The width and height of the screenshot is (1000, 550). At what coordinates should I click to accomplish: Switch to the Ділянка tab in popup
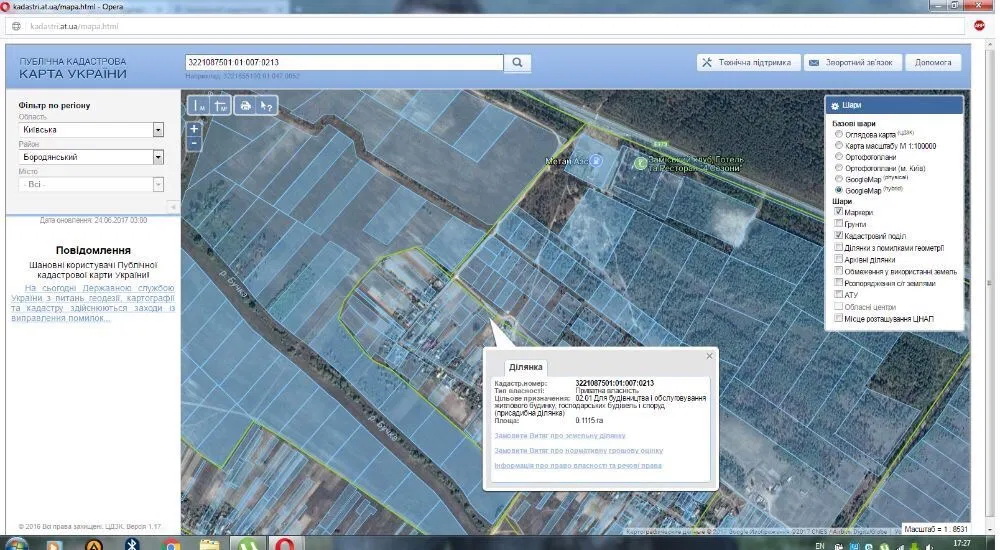(525, 366)
